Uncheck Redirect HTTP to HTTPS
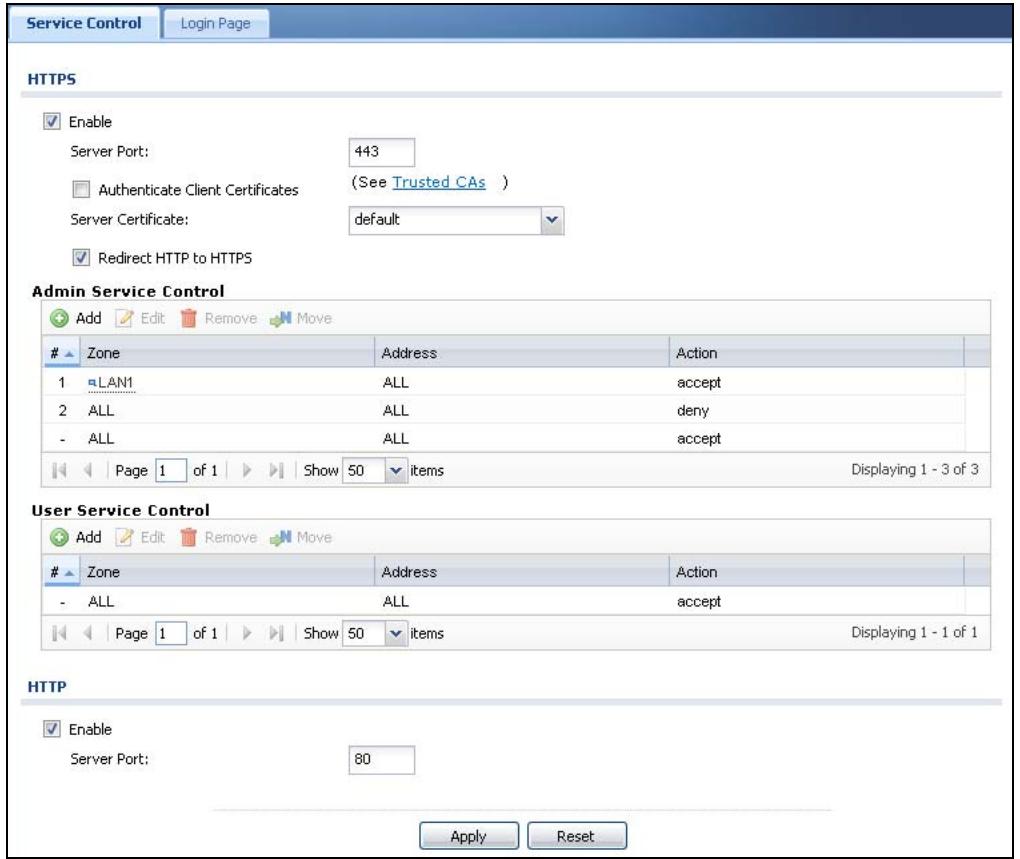The height and width of the screenshot is (859, 1020). coord(81,258)
